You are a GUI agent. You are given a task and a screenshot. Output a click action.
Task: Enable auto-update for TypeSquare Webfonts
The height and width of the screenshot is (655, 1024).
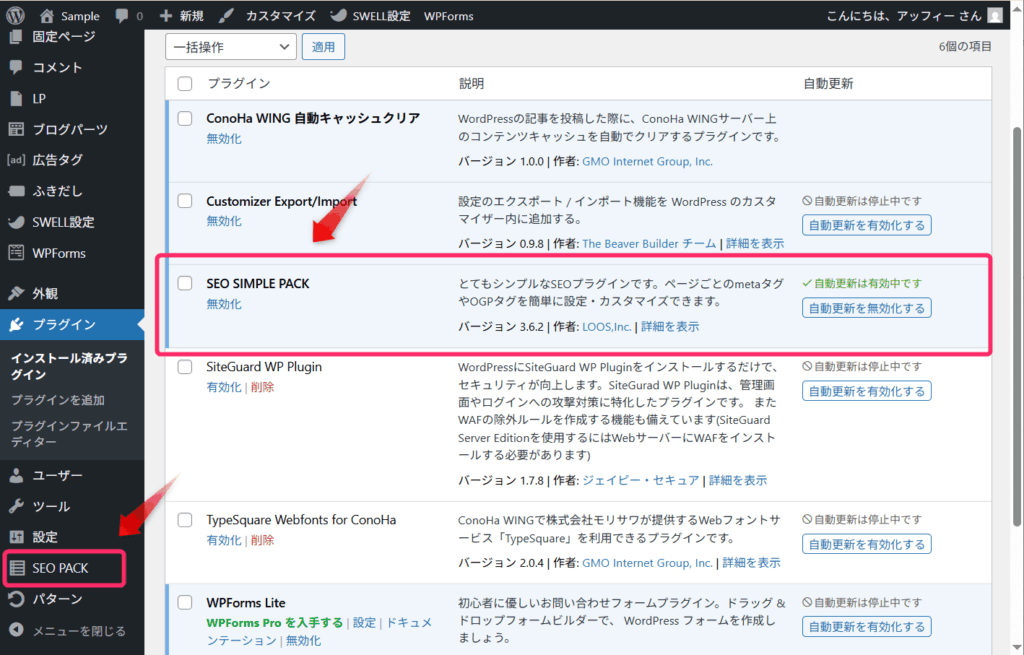tap(867, 544)
